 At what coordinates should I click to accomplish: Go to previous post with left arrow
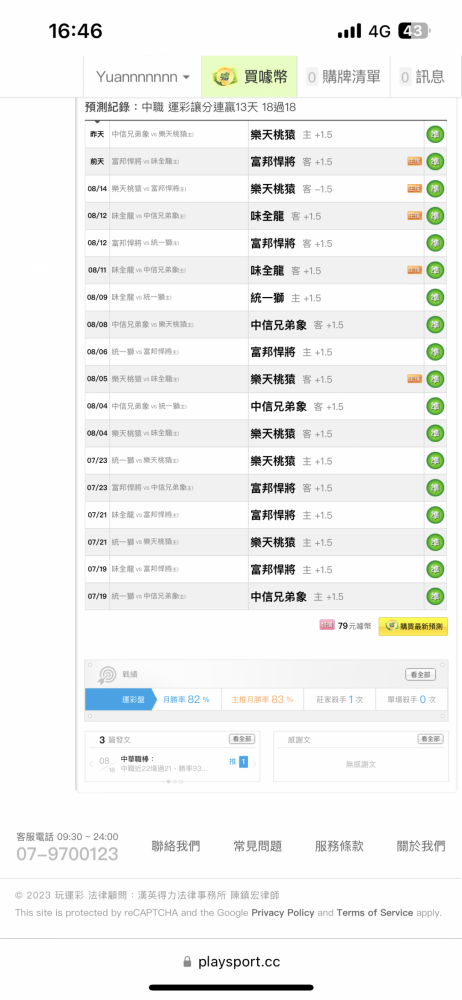[91, 763]
